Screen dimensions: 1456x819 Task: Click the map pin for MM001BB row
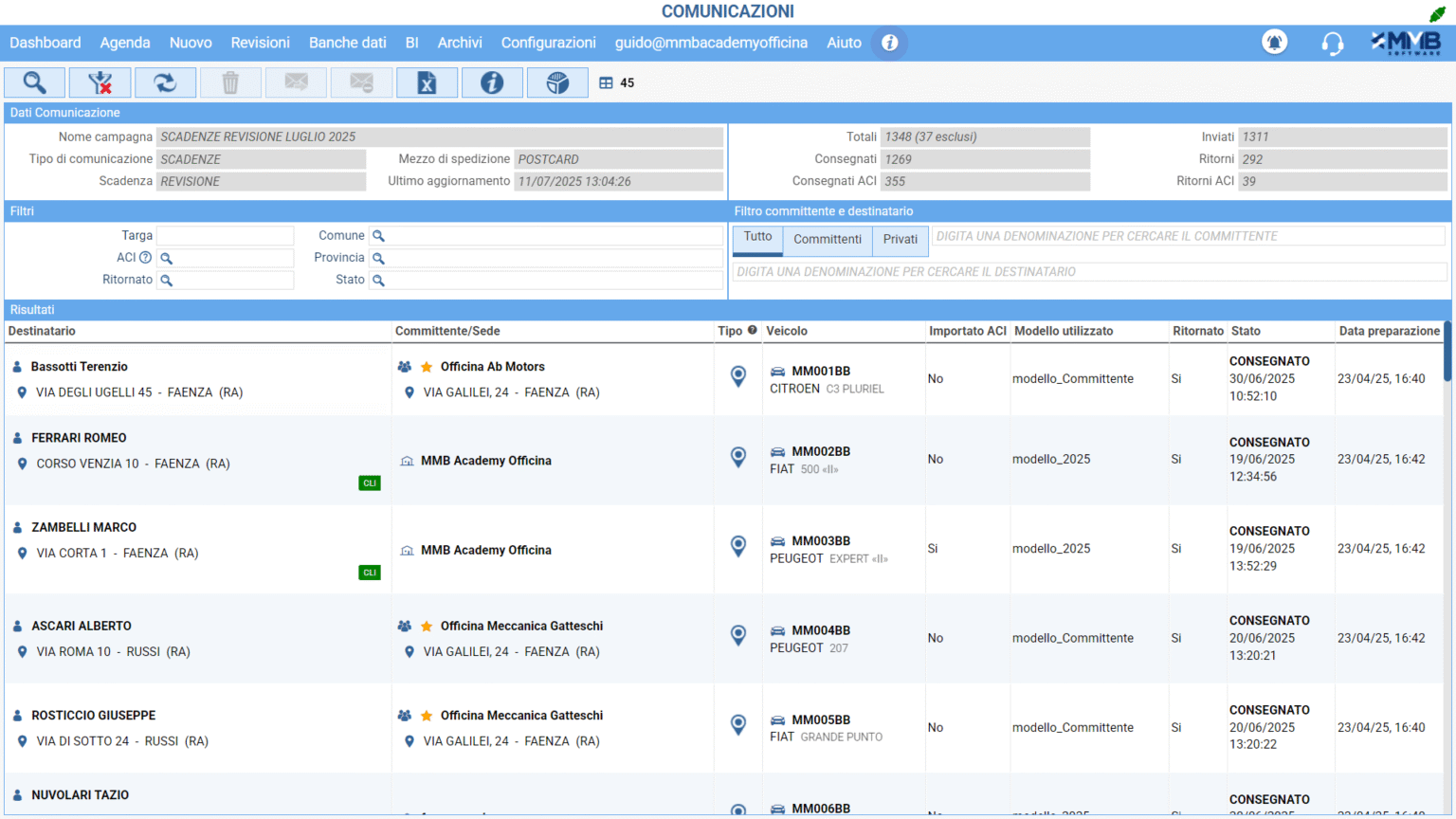[x=738, y=376]
